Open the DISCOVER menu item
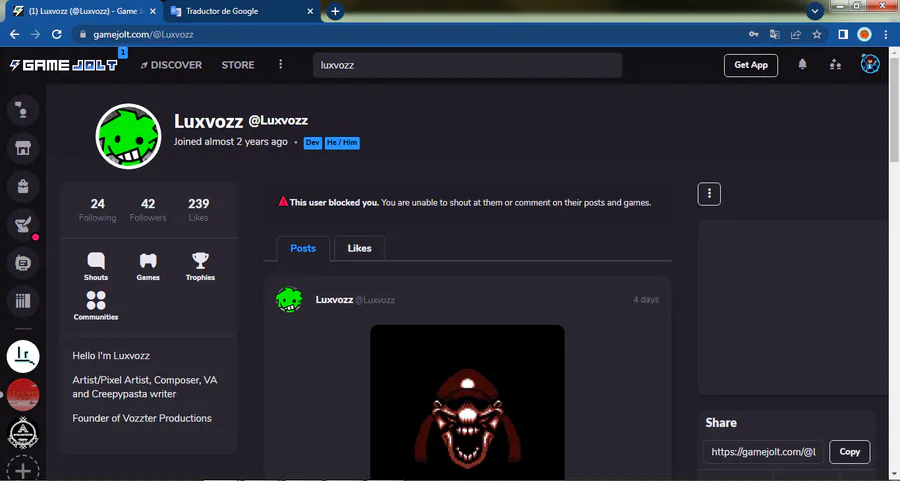 (x=171, y=65)
